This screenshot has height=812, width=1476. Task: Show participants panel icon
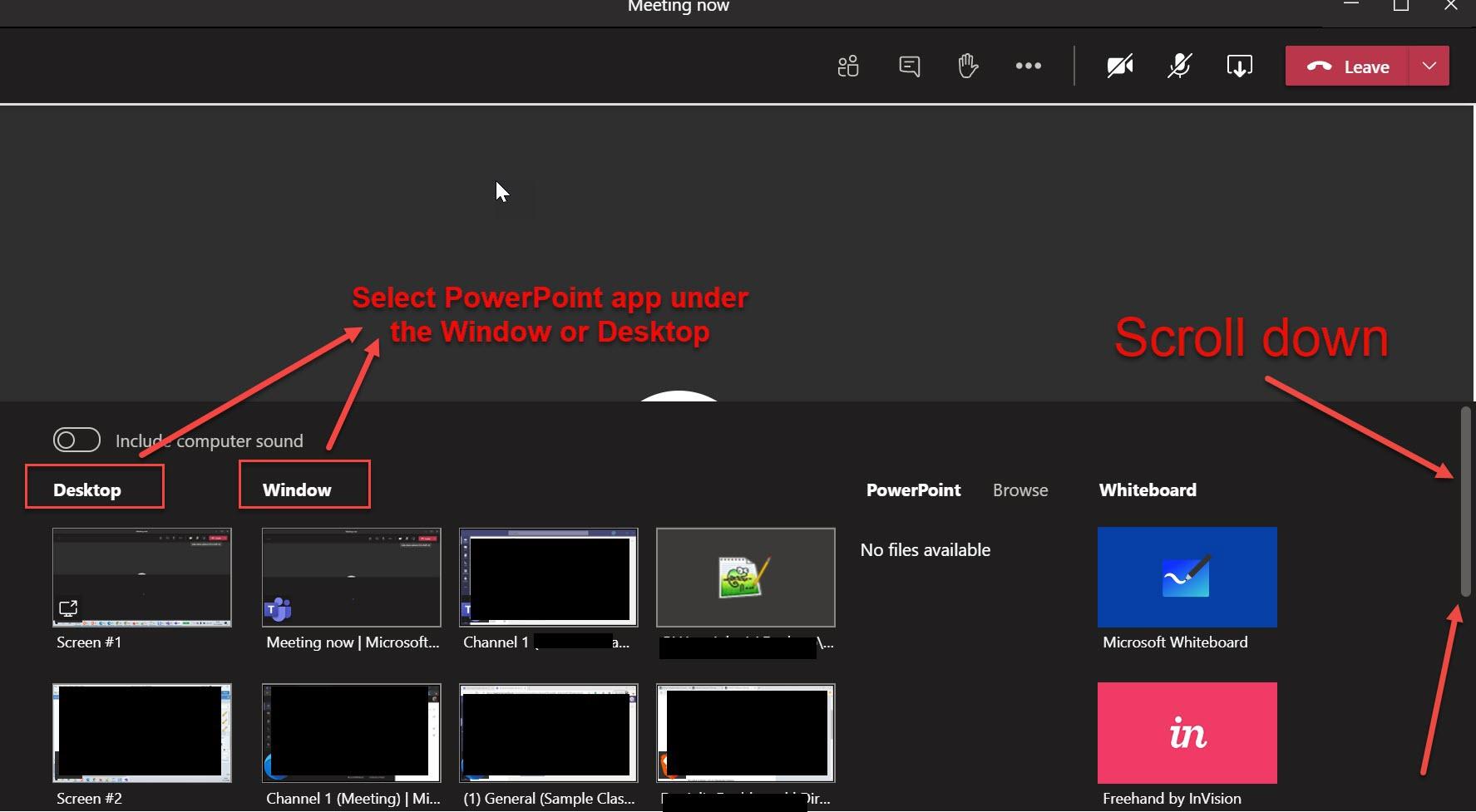pos(848,66)
